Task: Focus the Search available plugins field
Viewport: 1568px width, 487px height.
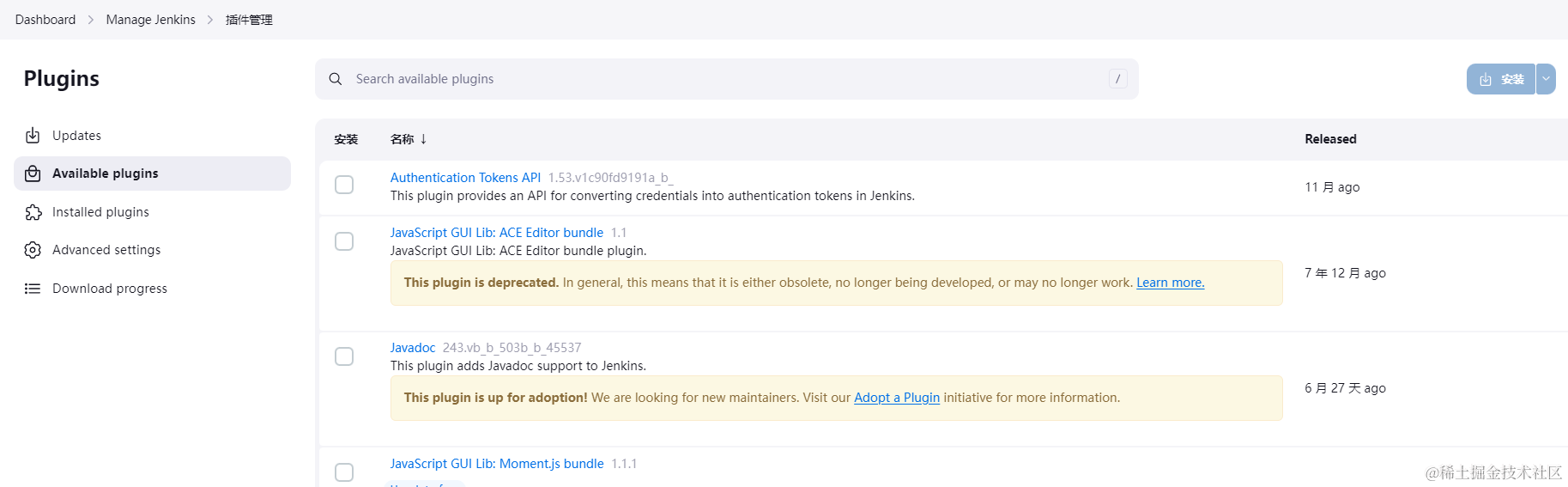Action: coord(727,79)
